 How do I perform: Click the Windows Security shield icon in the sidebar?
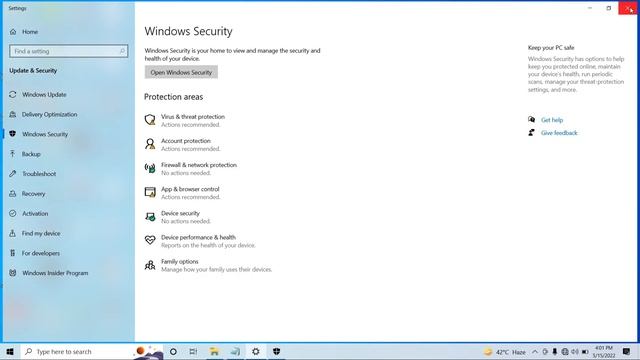click(13, 134)
